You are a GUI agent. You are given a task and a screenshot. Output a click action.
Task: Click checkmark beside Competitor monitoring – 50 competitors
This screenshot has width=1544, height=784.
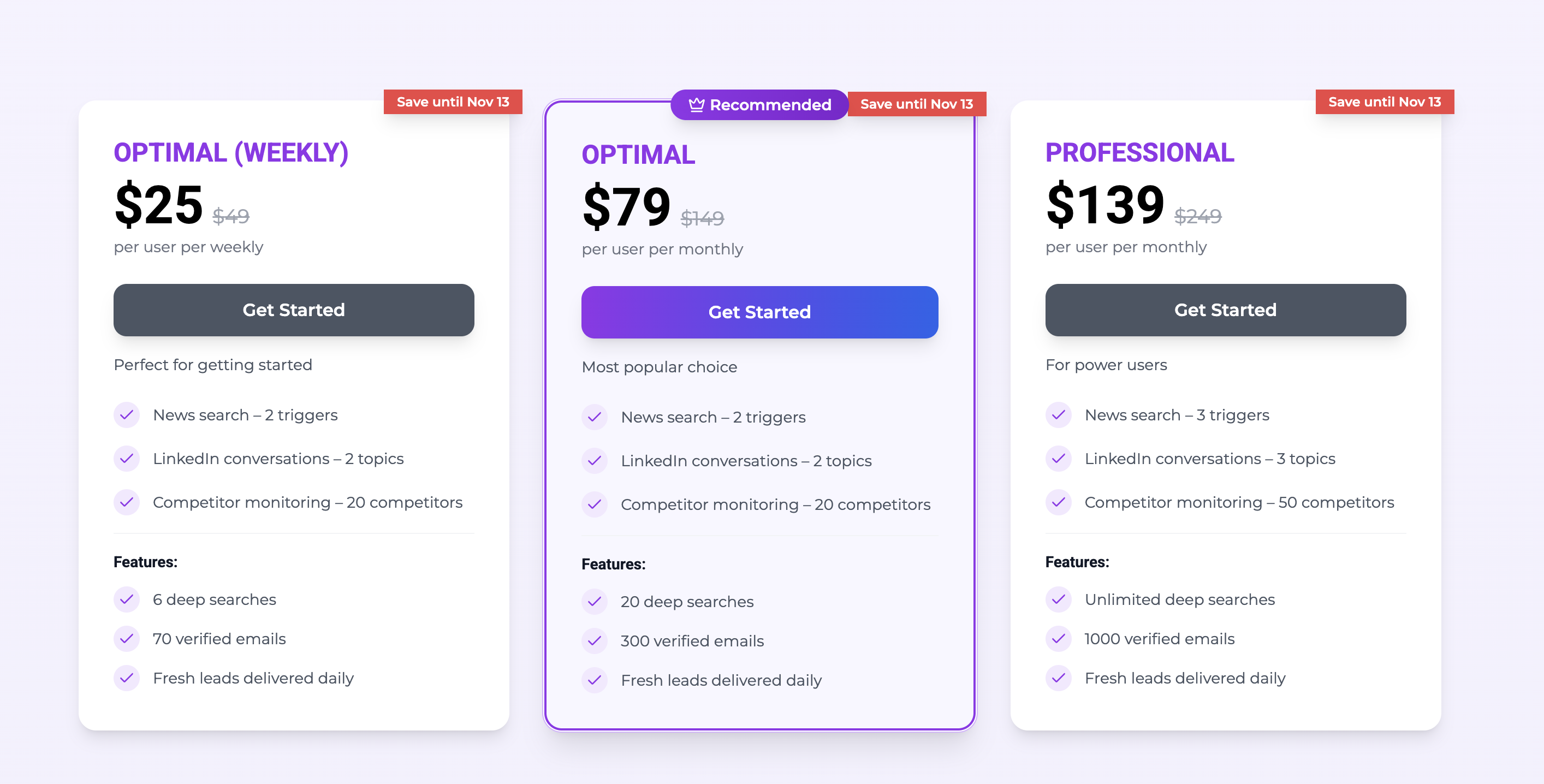click(1059, 502)
